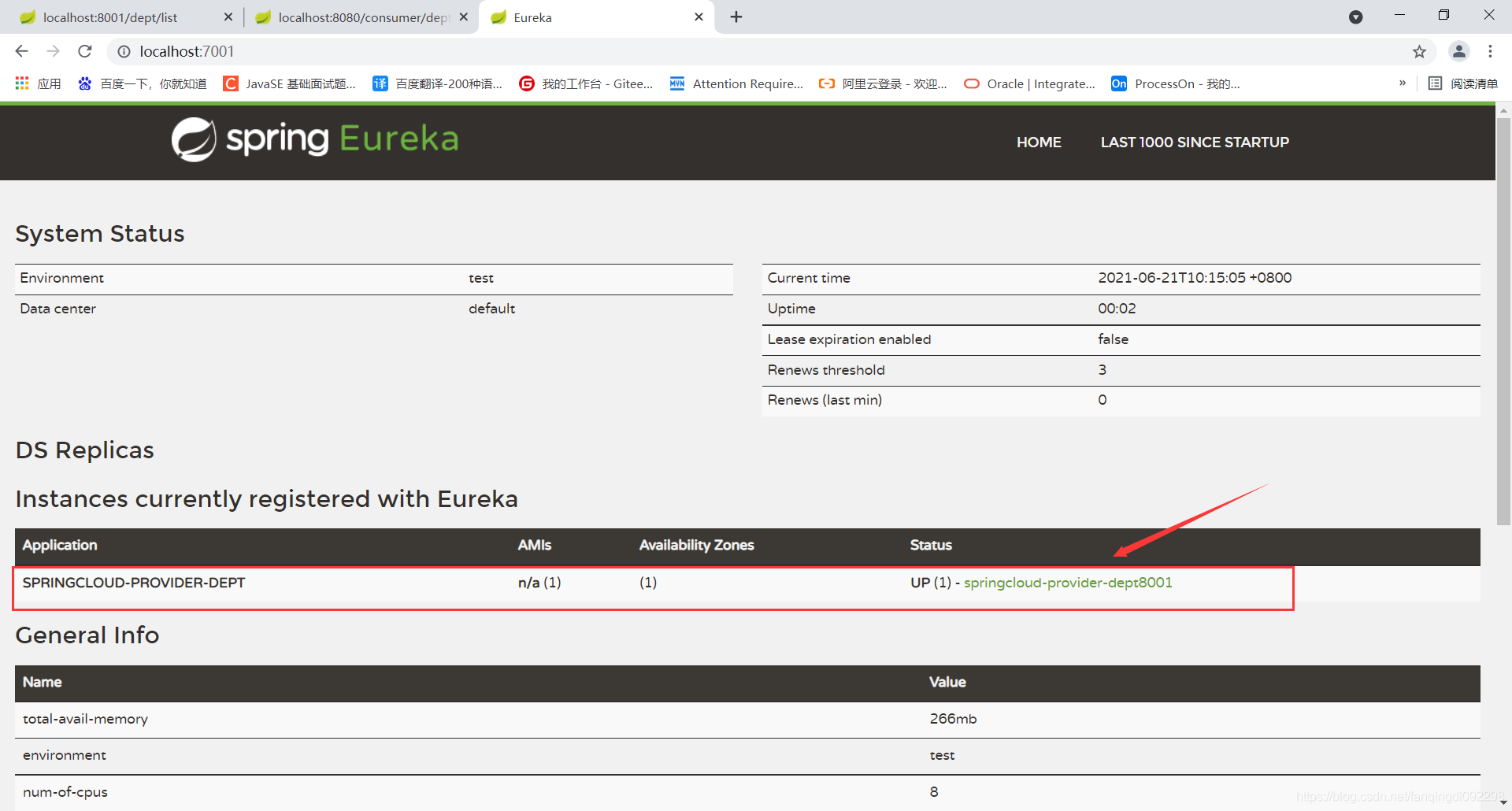Click the 266mb memory value

click(x=953, y=719)
